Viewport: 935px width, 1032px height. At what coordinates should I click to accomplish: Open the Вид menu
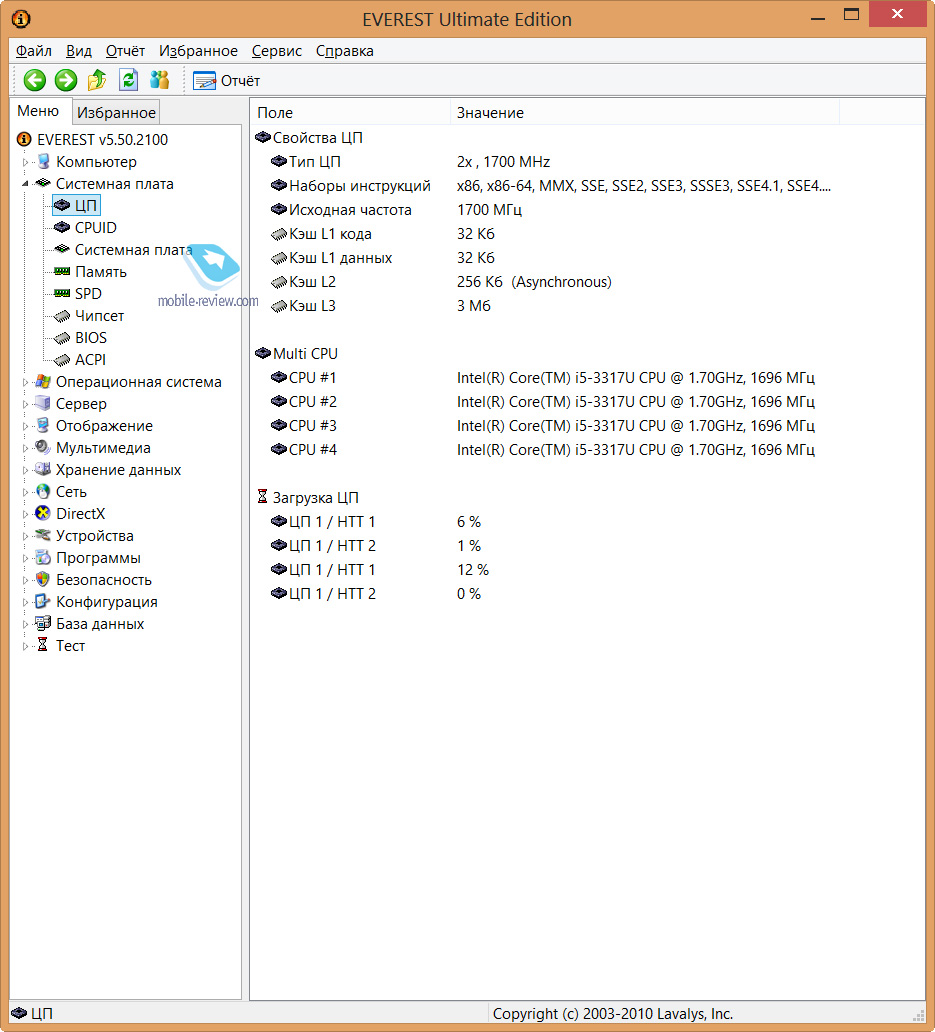79,51
